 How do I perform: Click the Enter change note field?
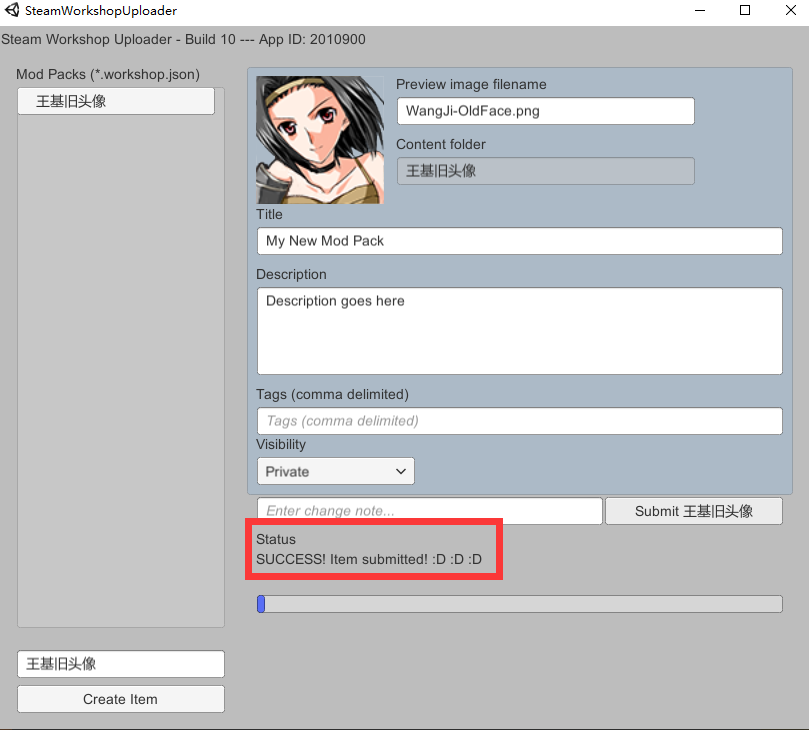pyautogui.click(x=429, y=511)
